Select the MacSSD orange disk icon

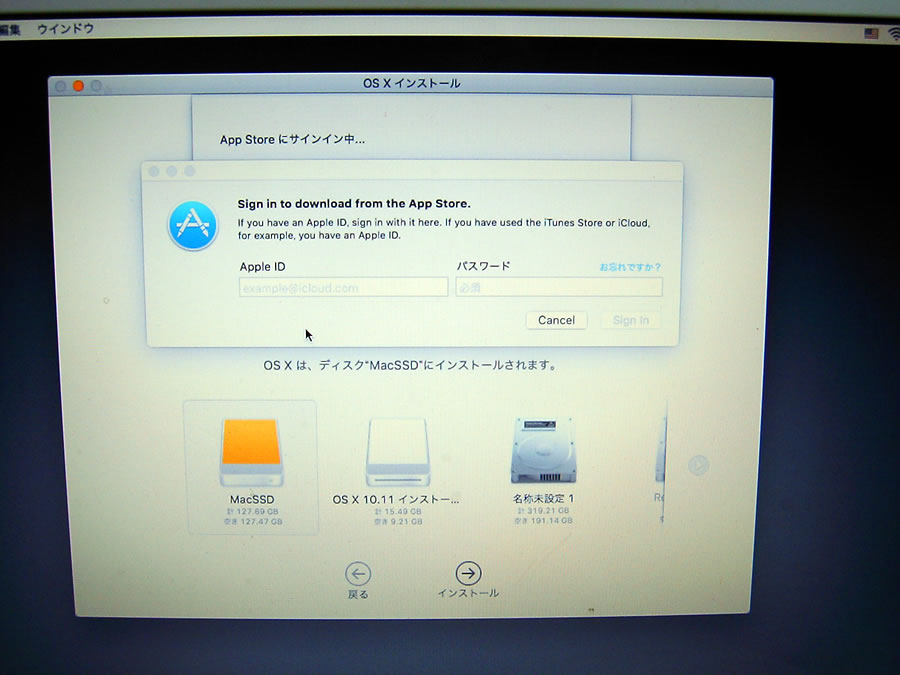click(251, 452)
